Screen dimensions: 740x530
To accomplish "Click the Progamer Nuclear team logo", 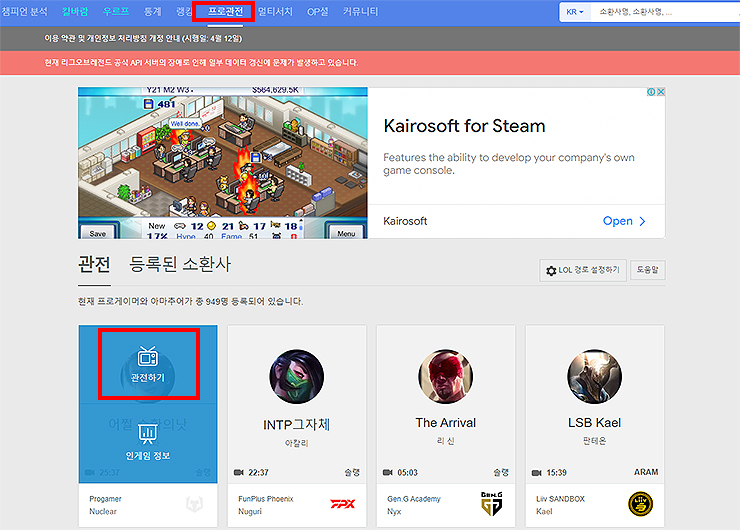I will tap(194, 504).
